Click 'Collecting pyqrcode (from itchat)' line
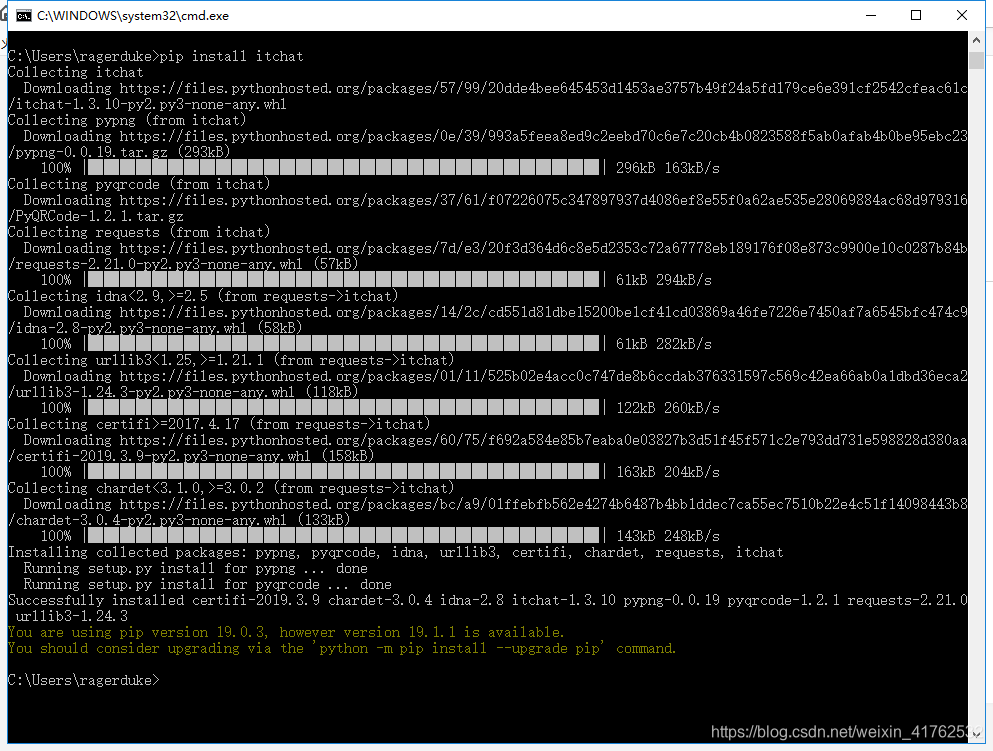 [139, 184]
